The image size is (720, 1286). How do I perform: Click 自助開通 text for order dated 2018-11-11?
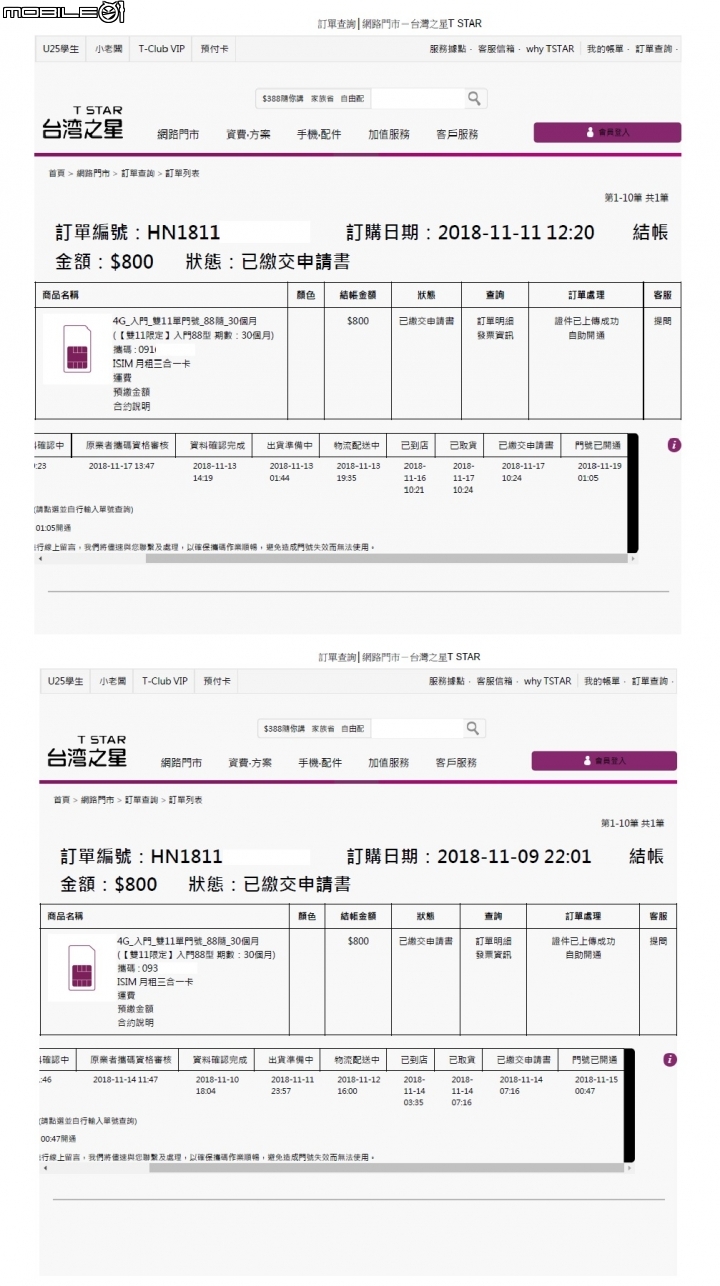(585, 335)
